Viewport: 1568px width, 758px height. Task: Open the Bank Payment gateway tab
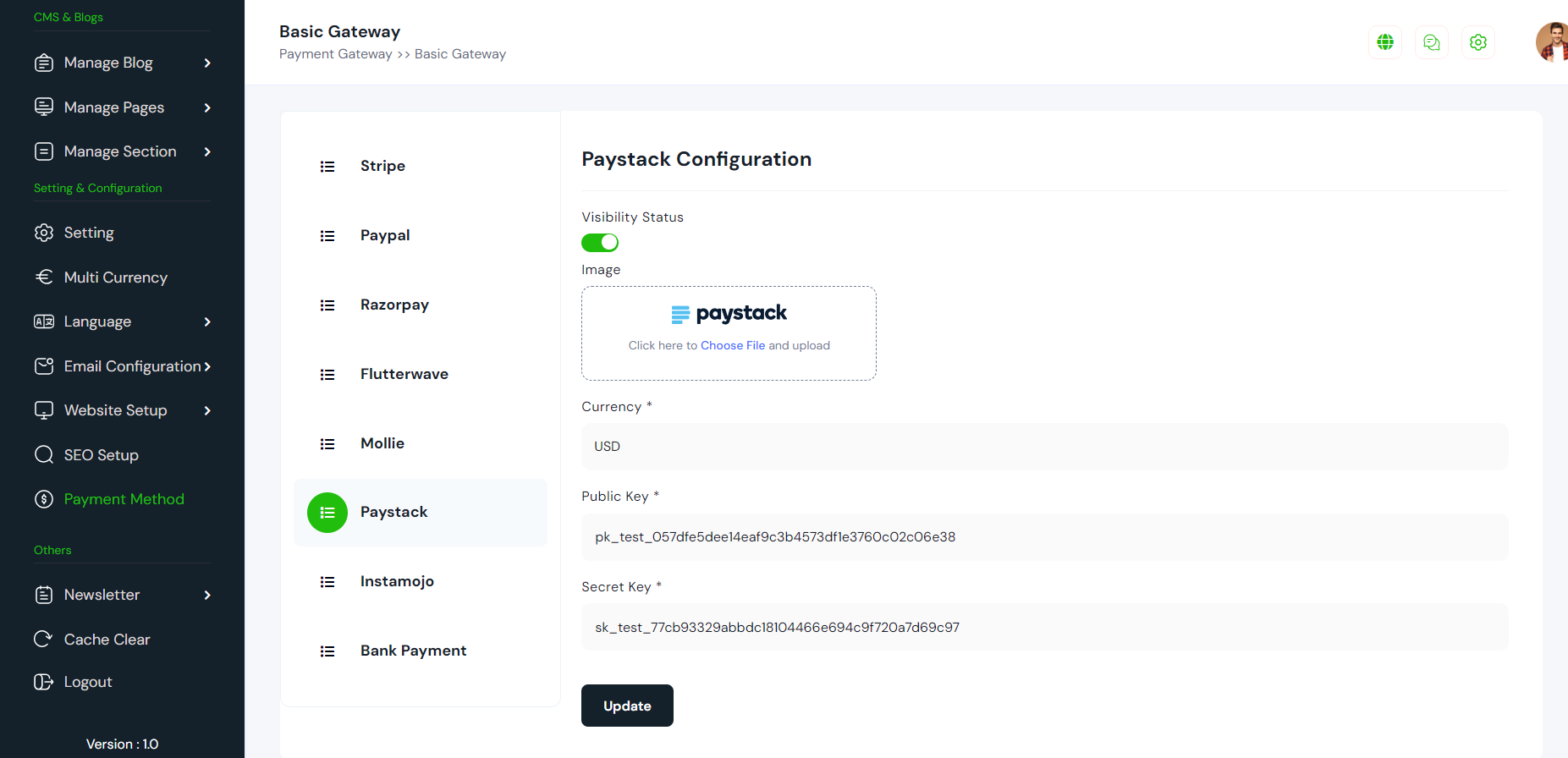pos(413,651)
